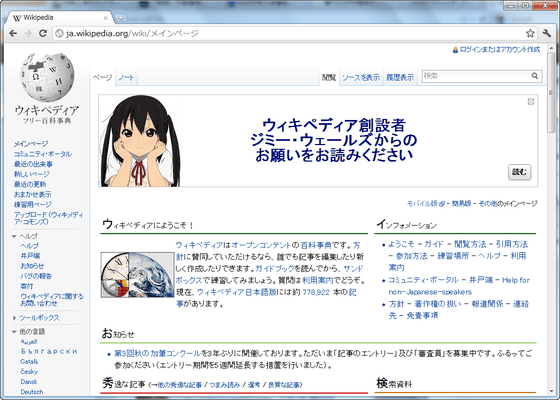Viewport: 560px width, 400px height.
Task: Select the ページ tab
Action: pyautogui.click(x=102, y=78)
